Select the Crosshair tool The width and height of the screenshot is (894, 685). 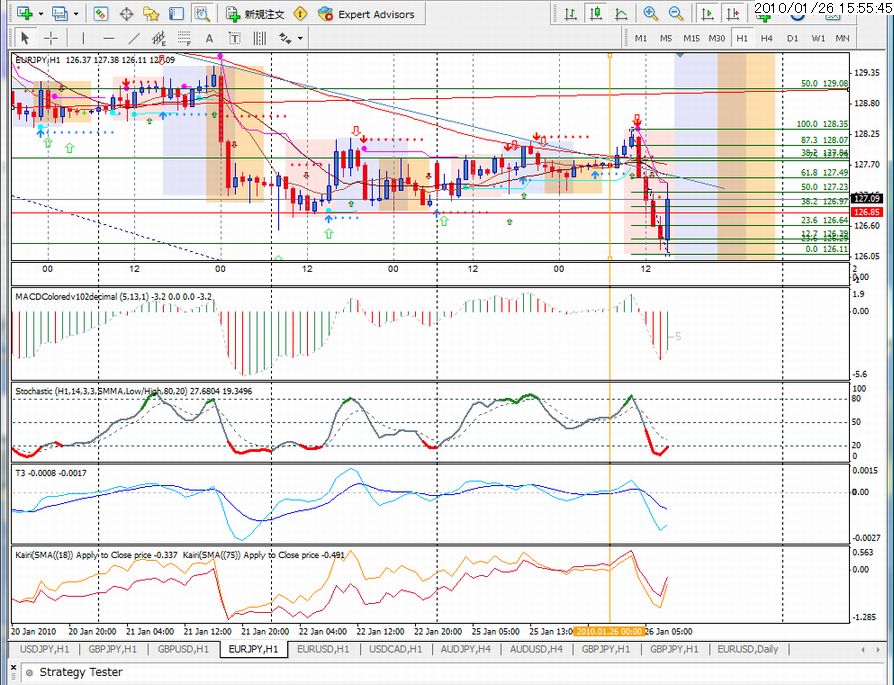[x=51, y=38]
